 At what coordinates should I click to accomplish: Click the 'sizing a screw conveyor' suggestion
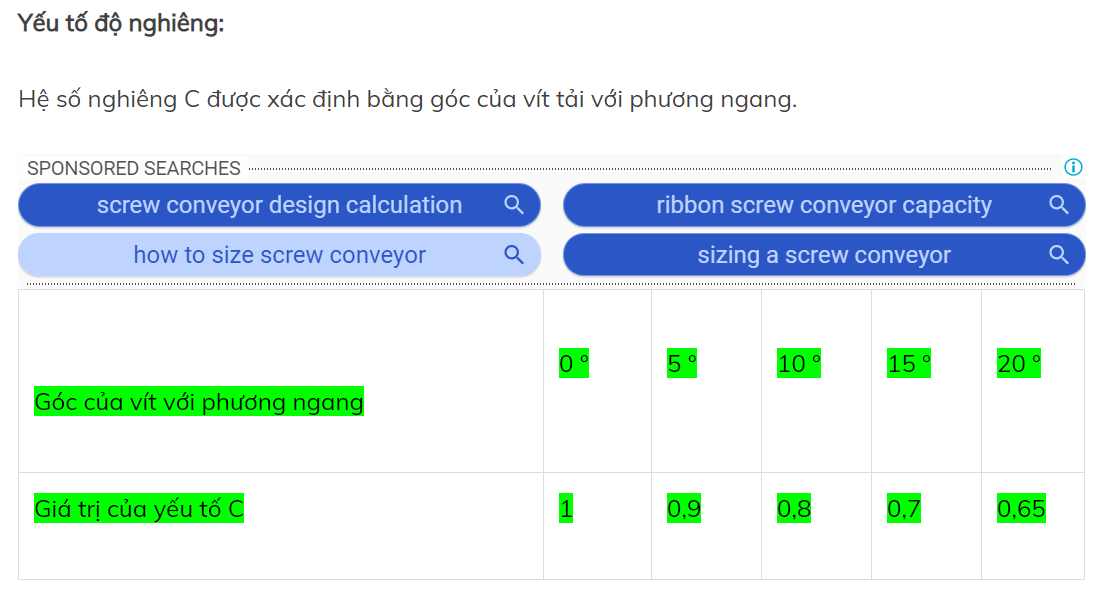(x=823, y=255)
